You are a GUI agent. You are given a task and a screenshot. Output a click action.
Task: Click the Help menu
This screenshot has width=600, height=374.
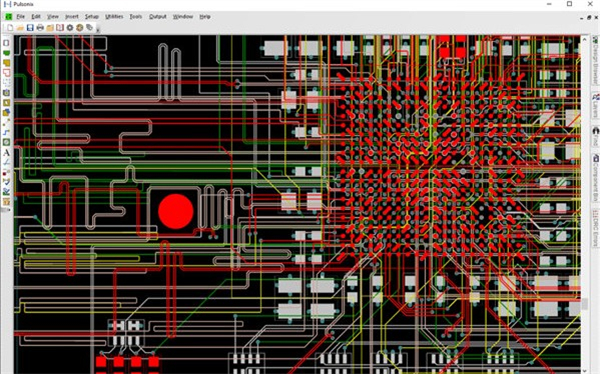point(205,16)
